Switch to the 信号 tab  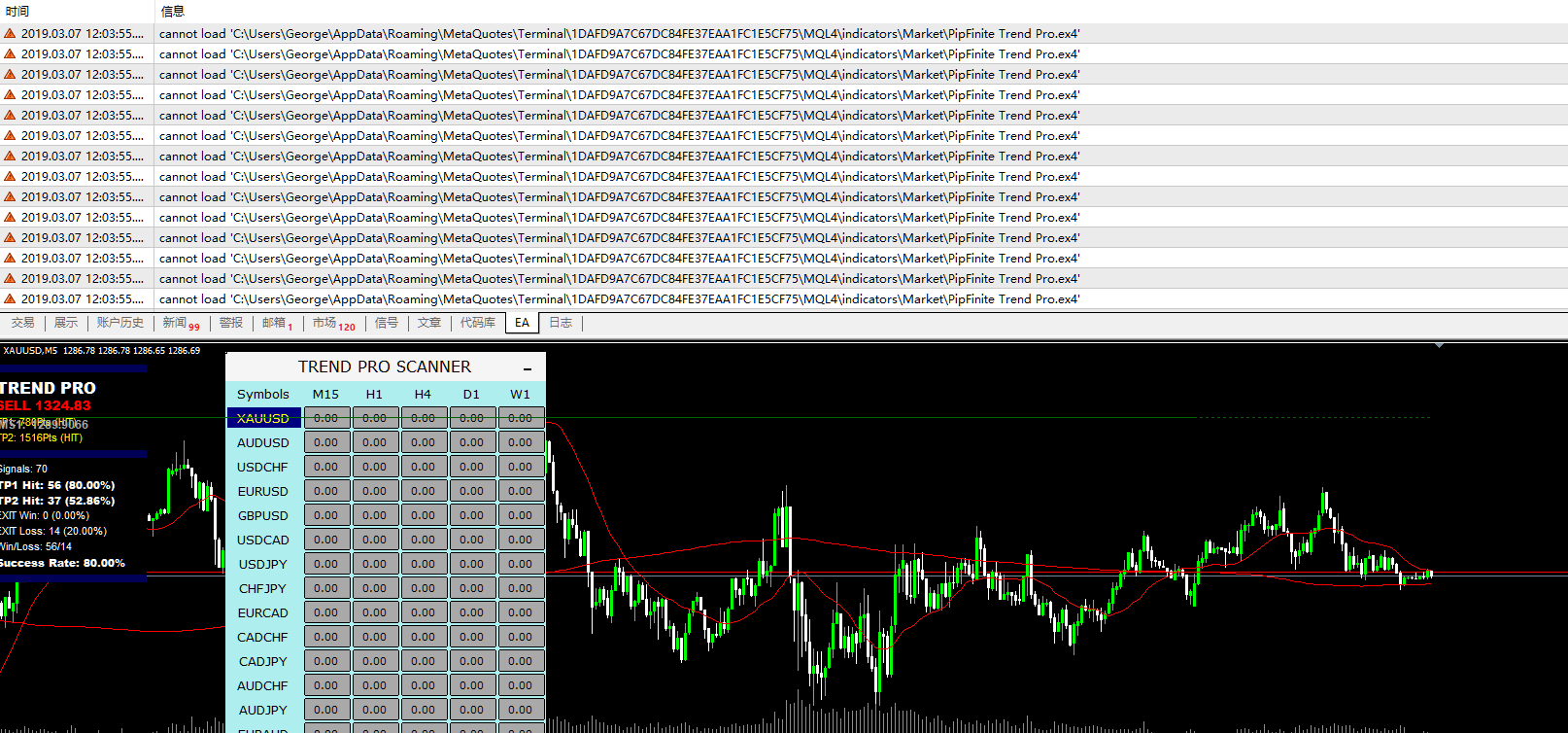coord(387,323)
